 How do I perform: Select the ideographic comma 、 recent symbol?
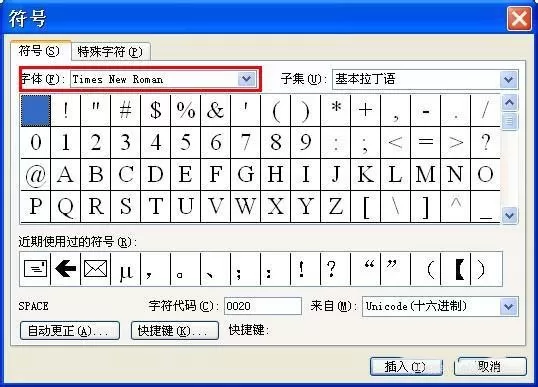pos(215,269)
